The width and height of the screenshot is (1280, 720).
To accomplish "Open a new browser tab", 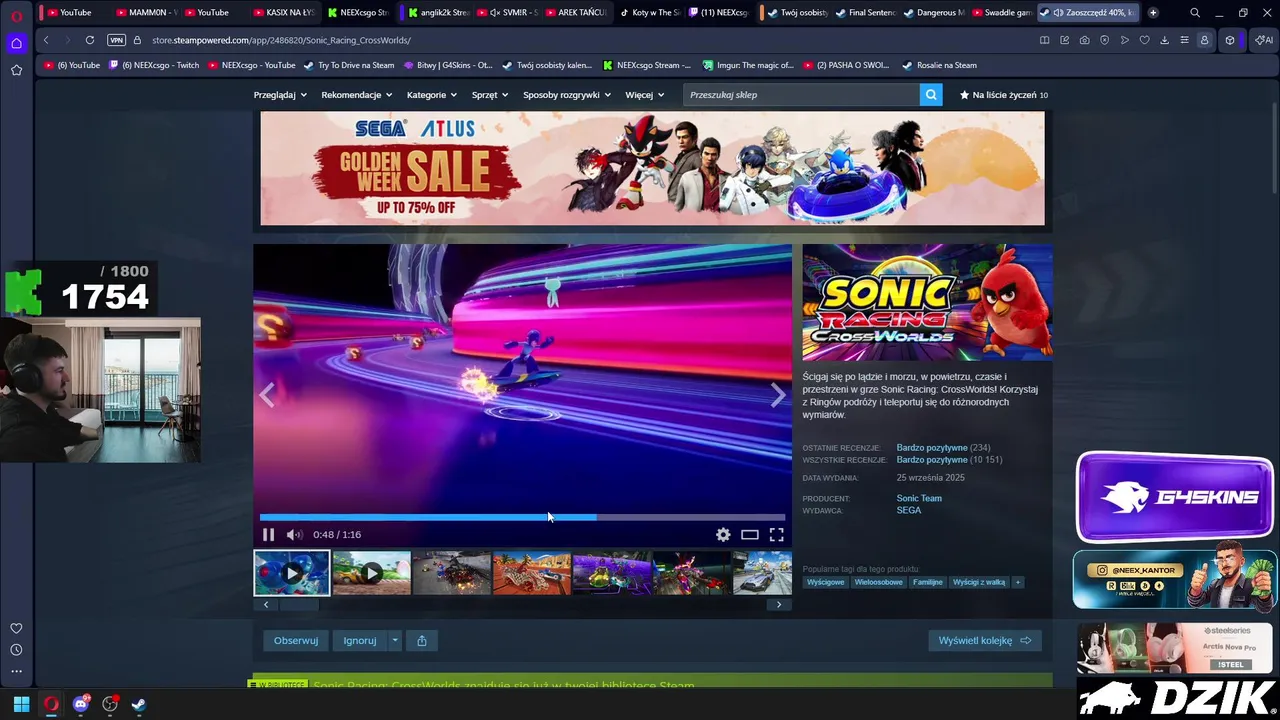I will 1153,13.
